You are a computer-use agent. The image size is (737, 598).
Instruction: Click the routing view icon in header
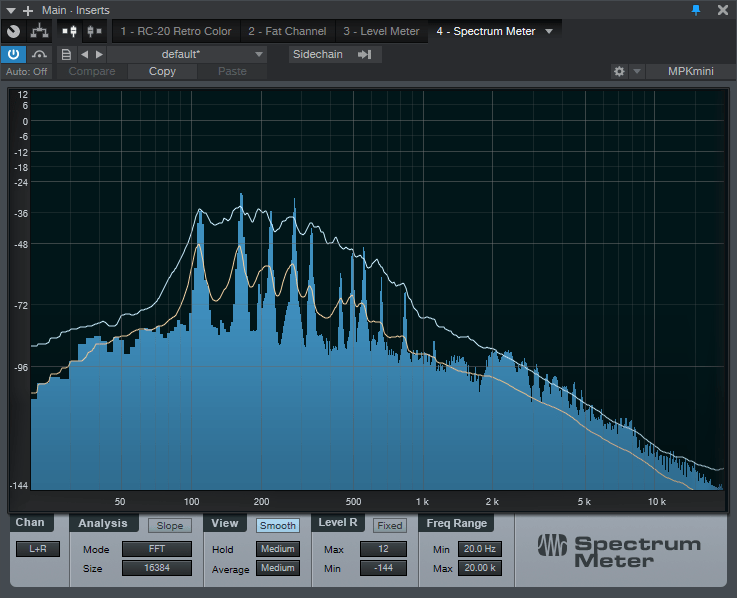(x=39, y=31)
